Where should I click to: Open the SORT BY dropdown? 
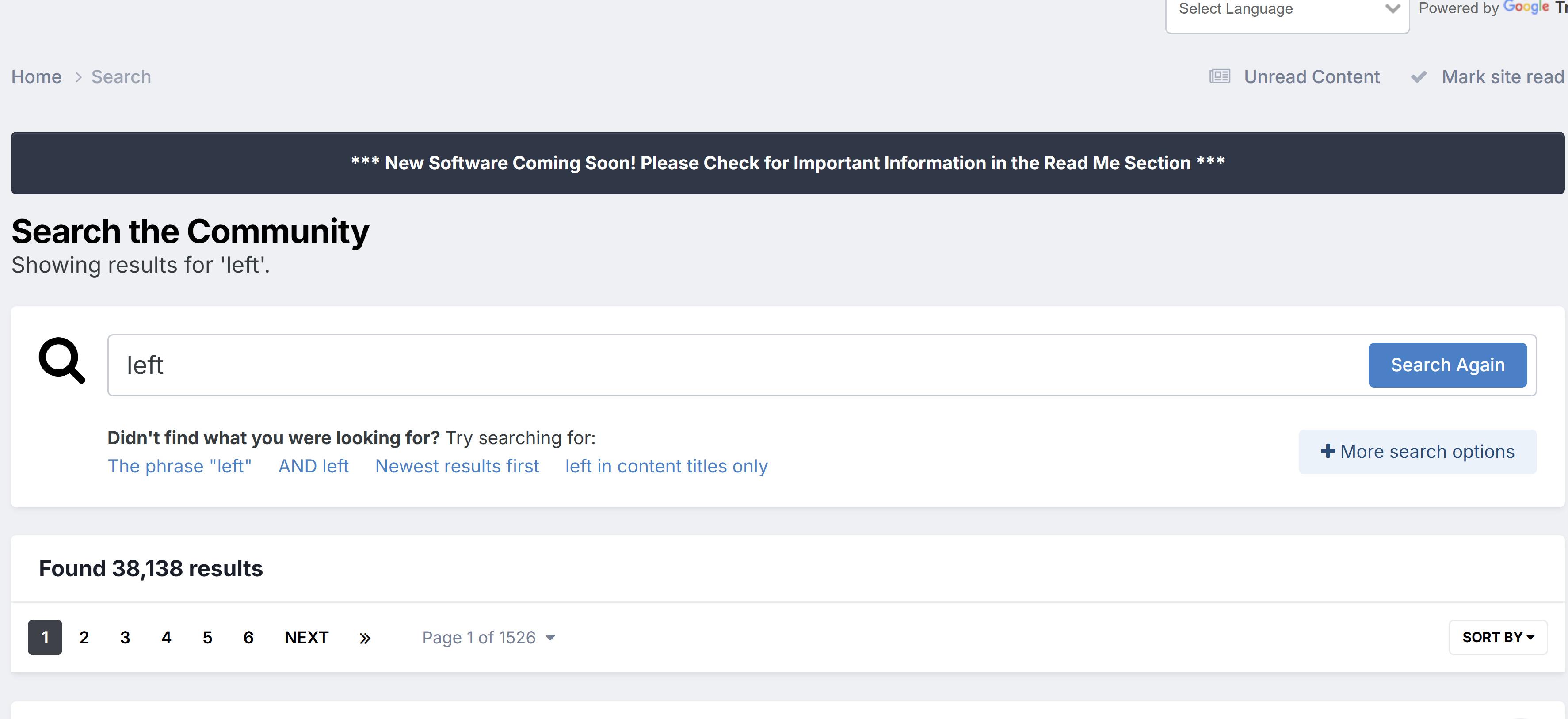(1497, 637)
